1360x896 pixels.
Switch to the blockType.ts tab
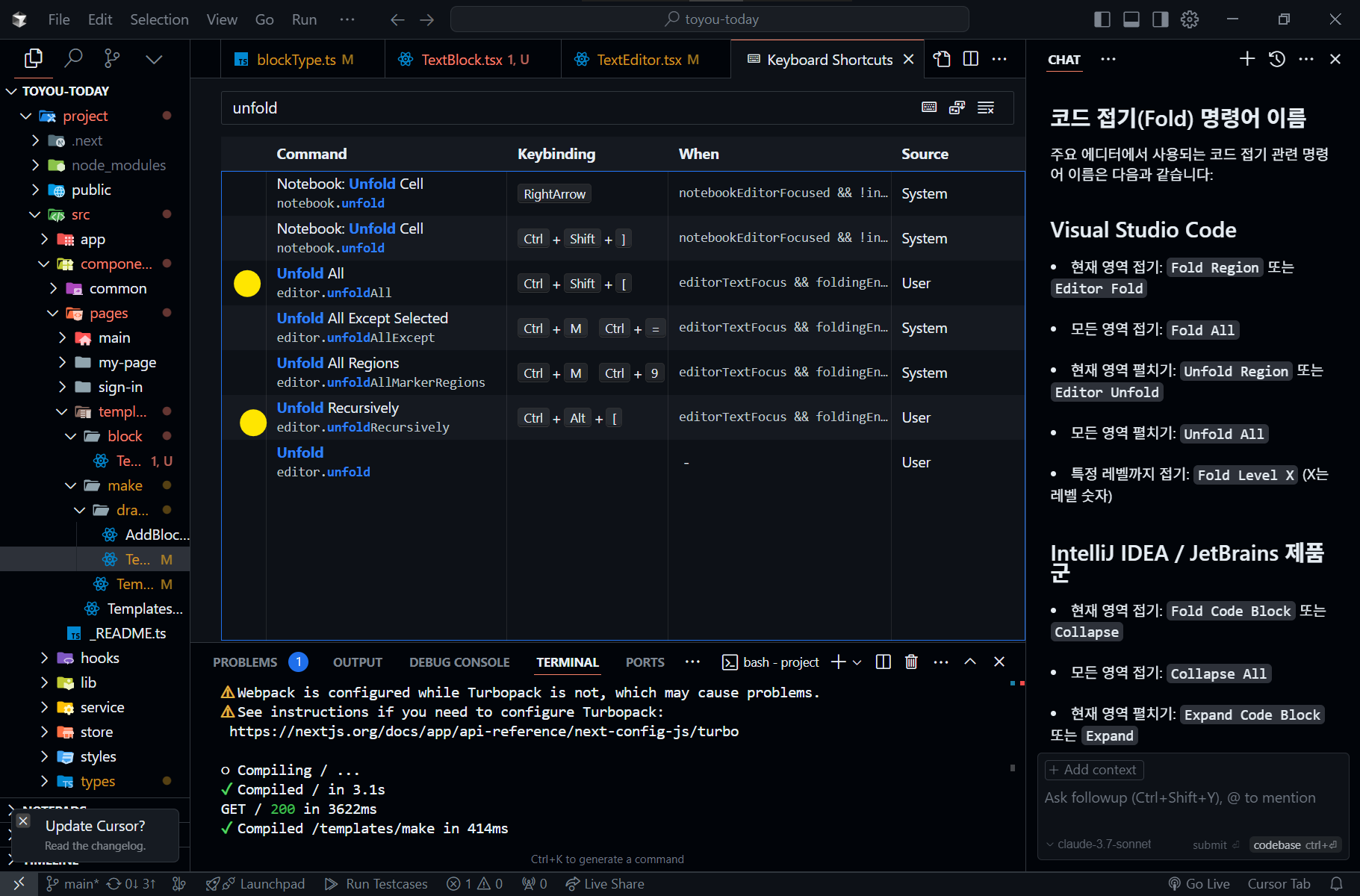coord(302,59)
